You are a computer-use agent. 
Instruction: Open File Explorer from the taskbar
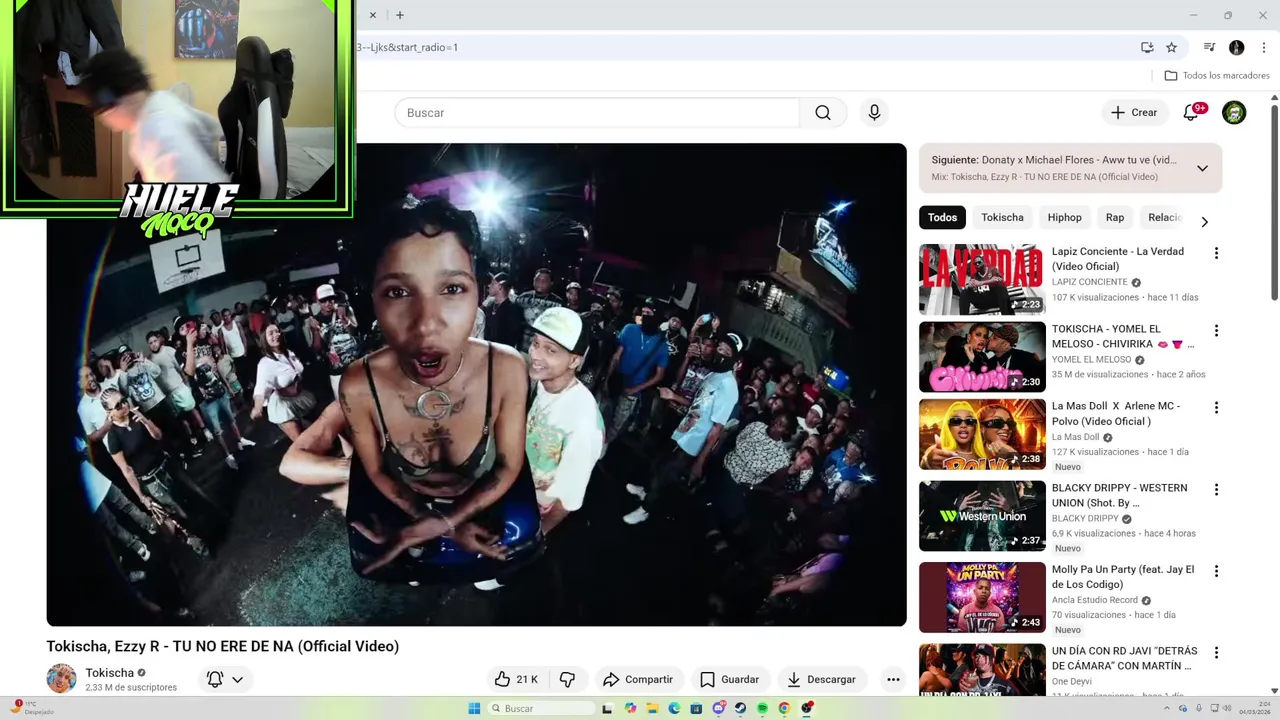652,708
